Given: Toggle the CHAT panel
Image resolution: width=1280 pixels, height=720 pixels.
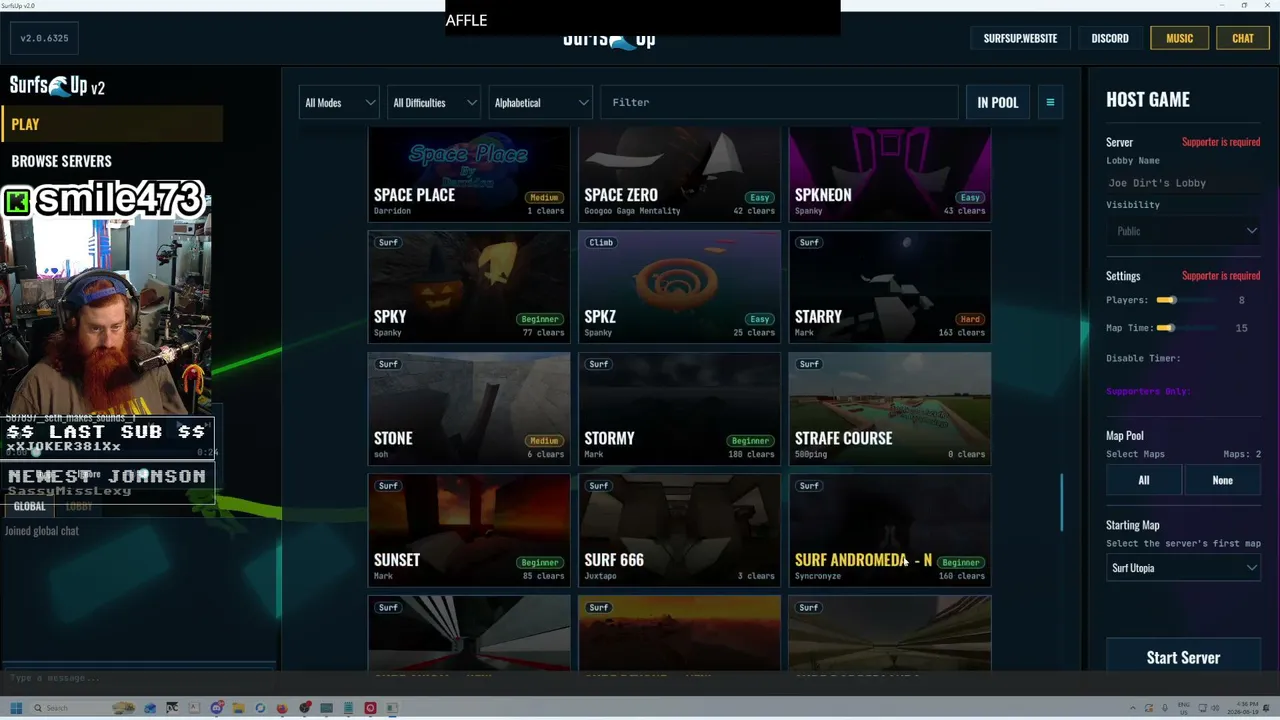Looking at the screenshot, I should [x=1243, y=38].
